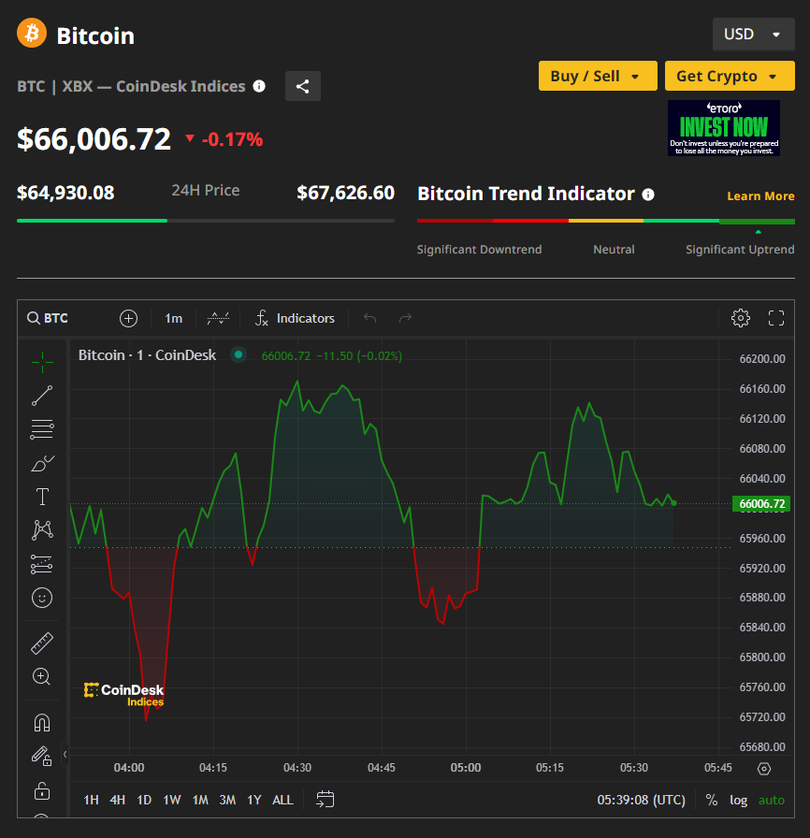
Task: Open the USD currency dropdown
Action: (x=753, y=34)
